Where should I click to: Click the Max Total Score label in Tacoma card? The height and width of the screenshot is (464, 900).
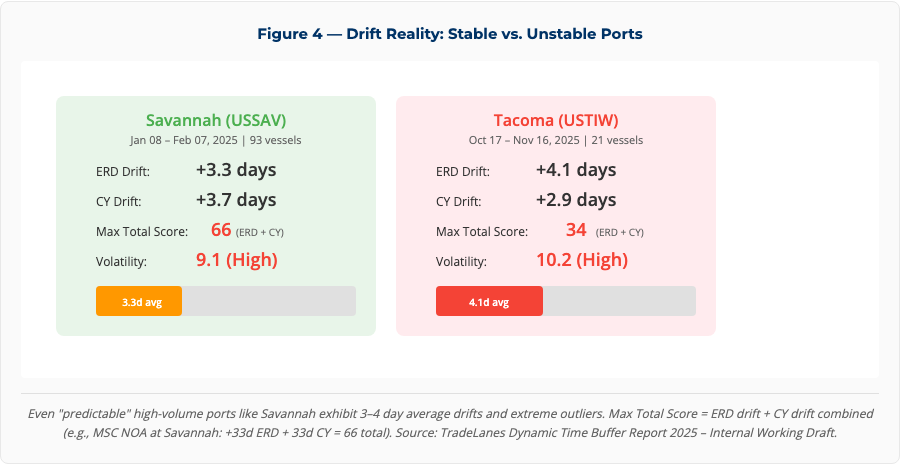[x=482, y=232]
